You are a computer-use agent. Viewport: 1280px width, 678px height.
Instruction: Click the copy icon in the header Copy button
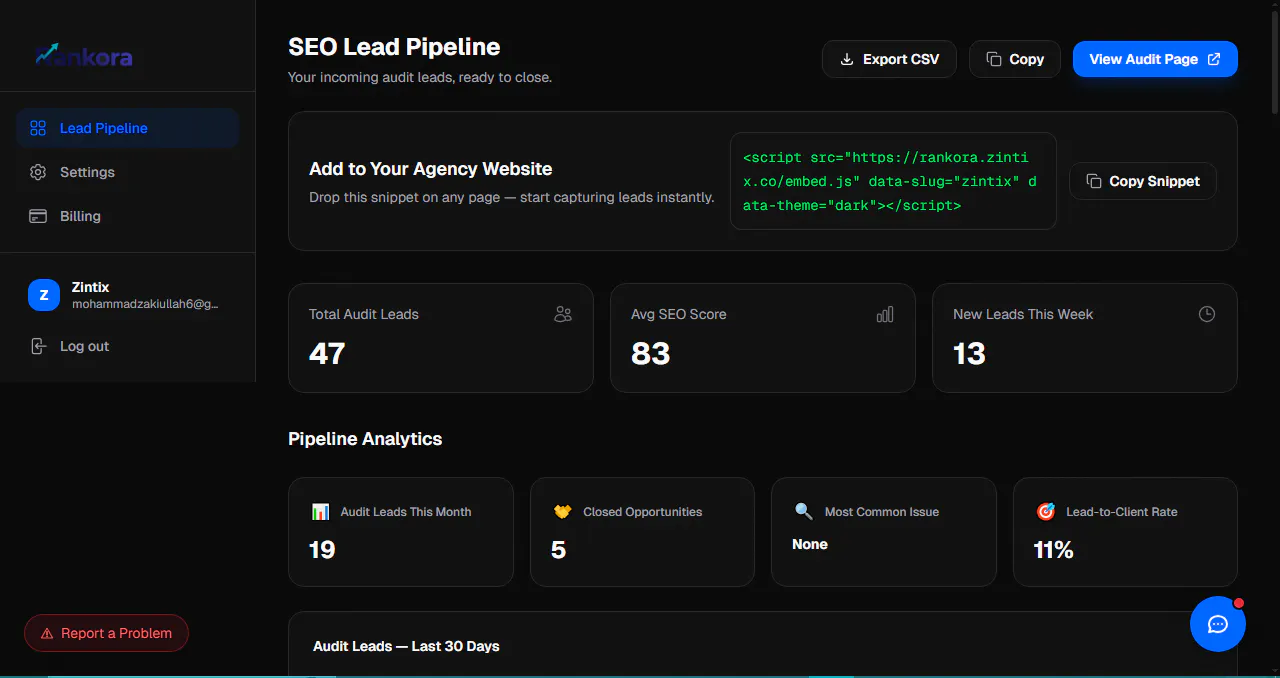click(993, 59)
